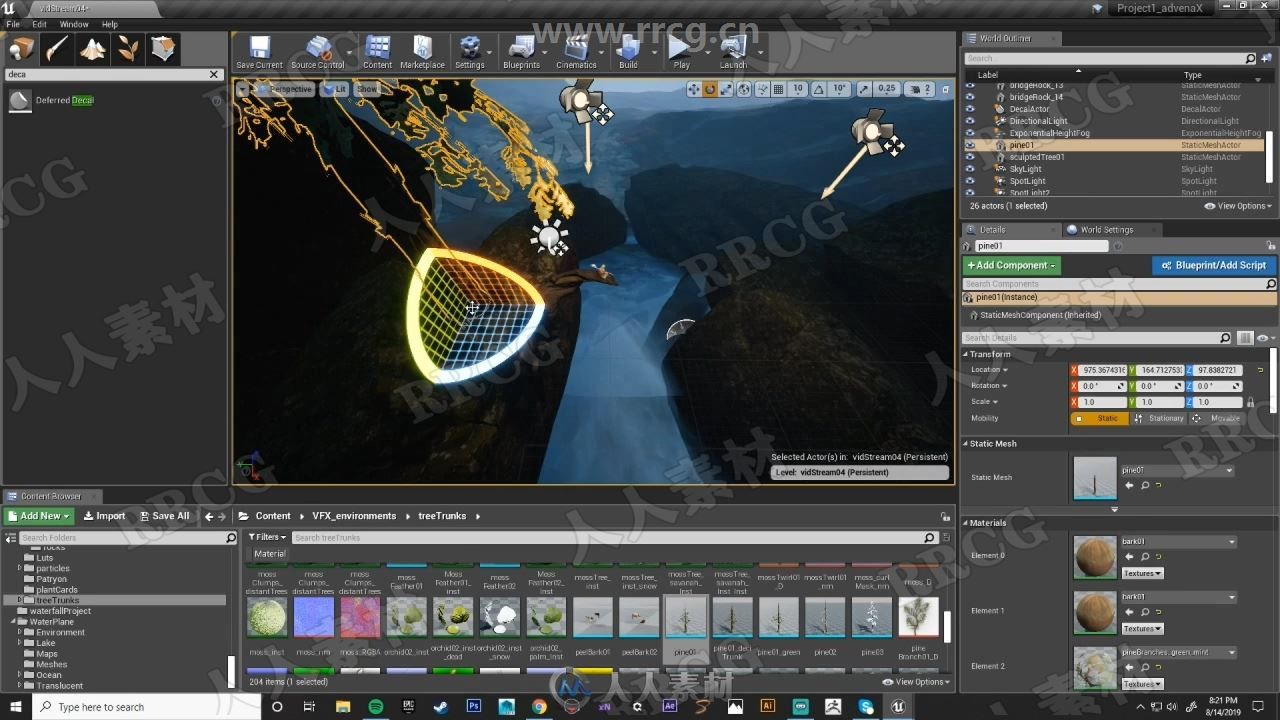Hide DirectionalLight using its eye icon

tap(969, 121)
